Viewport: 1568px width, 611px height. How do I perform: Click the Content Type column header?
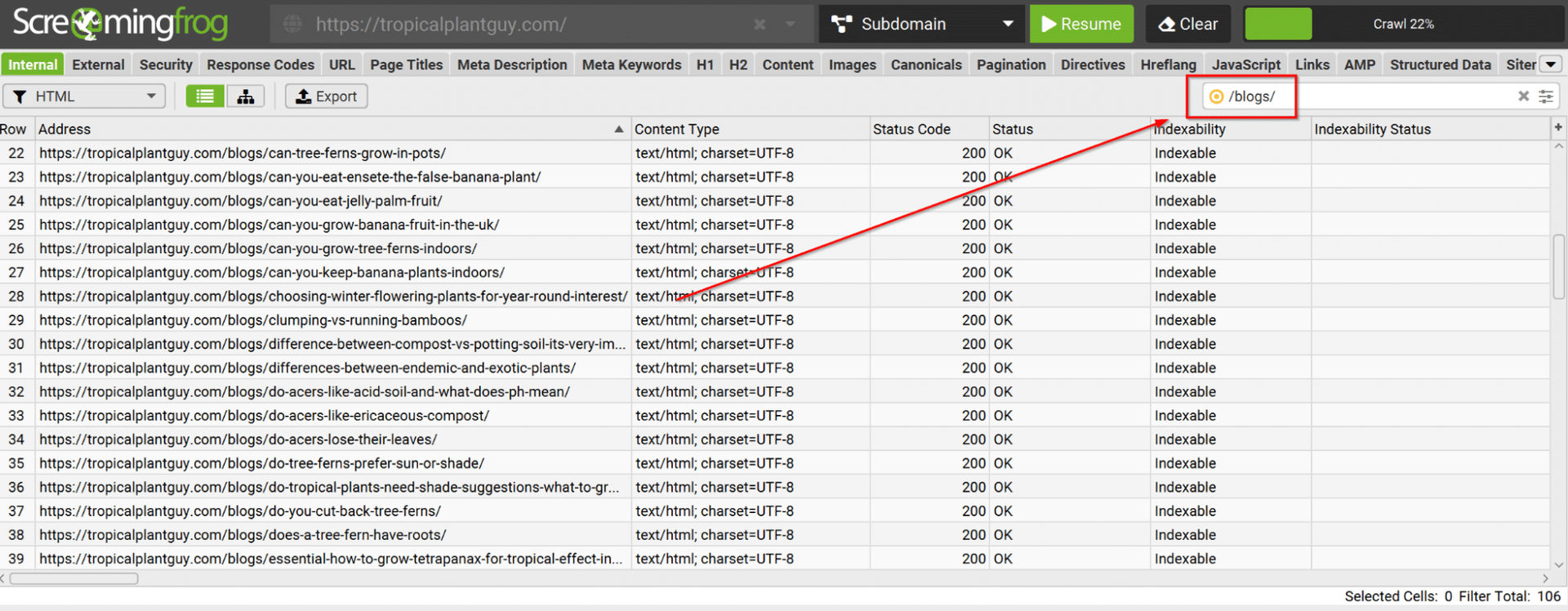click(x=750, y=129)
